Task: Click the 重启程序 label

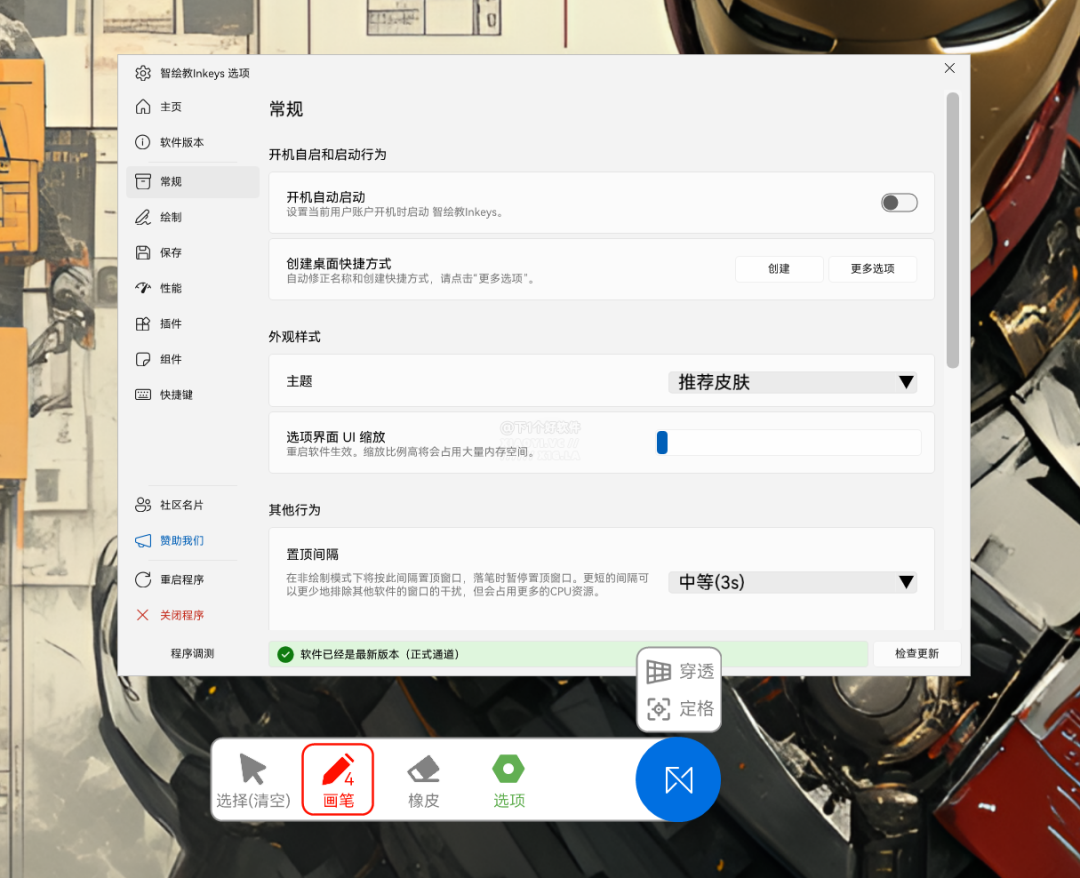Action: click(182, 579)
